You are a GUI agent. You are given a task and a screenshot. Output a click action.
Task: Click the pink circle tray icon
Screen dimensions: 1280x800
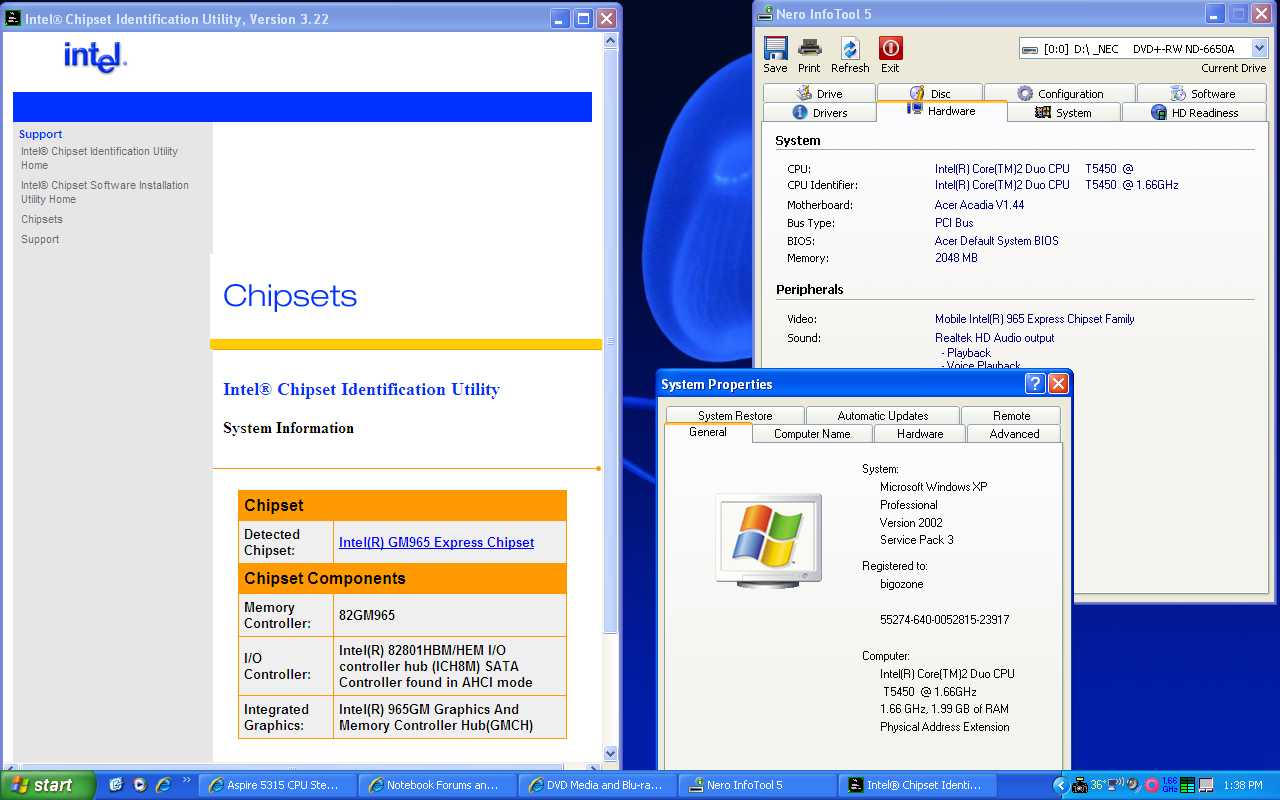coord(1151,786)
